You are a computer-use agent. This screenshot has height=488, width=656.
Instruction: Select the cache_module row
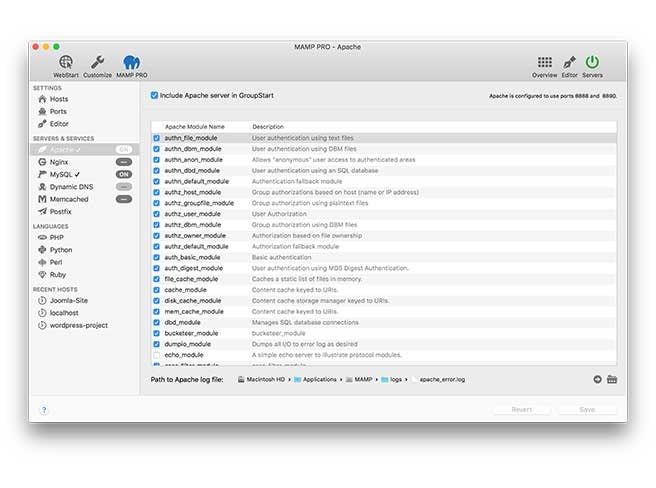tap(384, 290)
